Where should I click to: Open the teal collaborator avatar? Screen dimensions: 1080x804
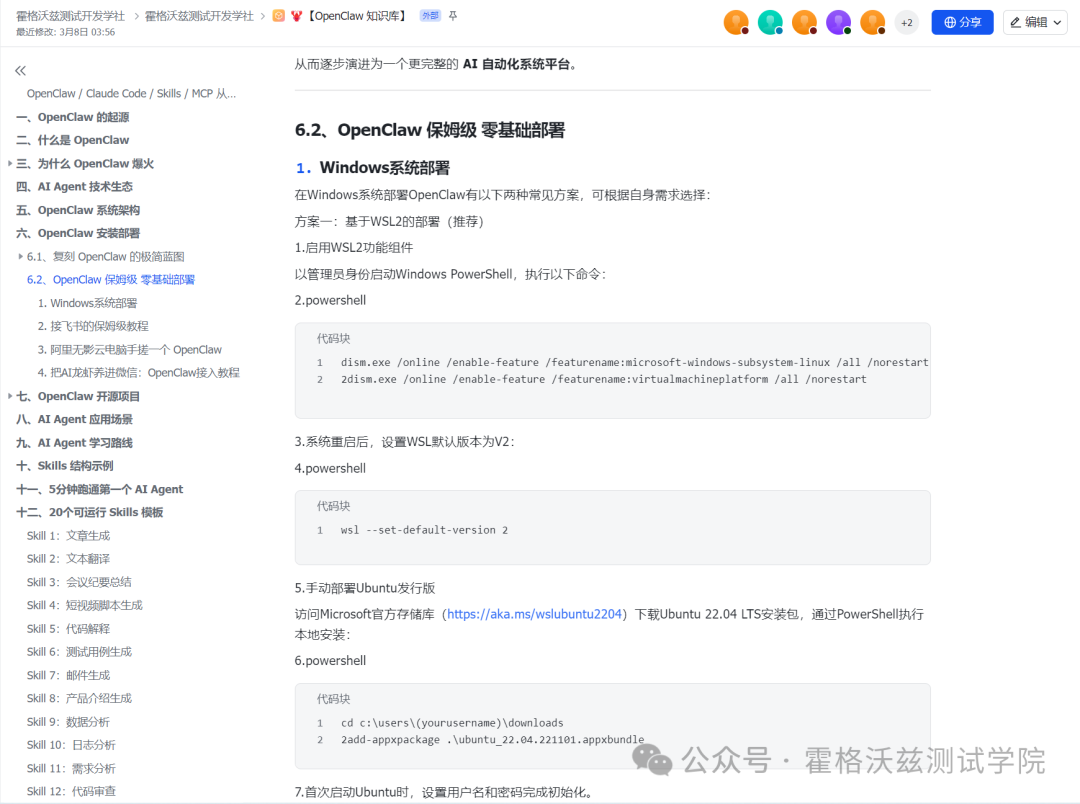(x=770, y=23)
